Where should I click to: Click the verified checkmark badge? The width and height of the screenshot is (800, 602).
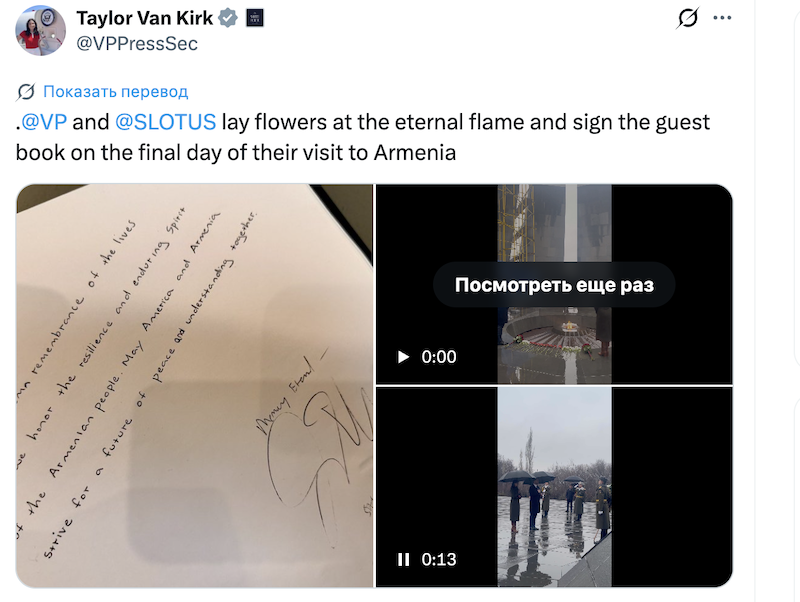[228, 18]
